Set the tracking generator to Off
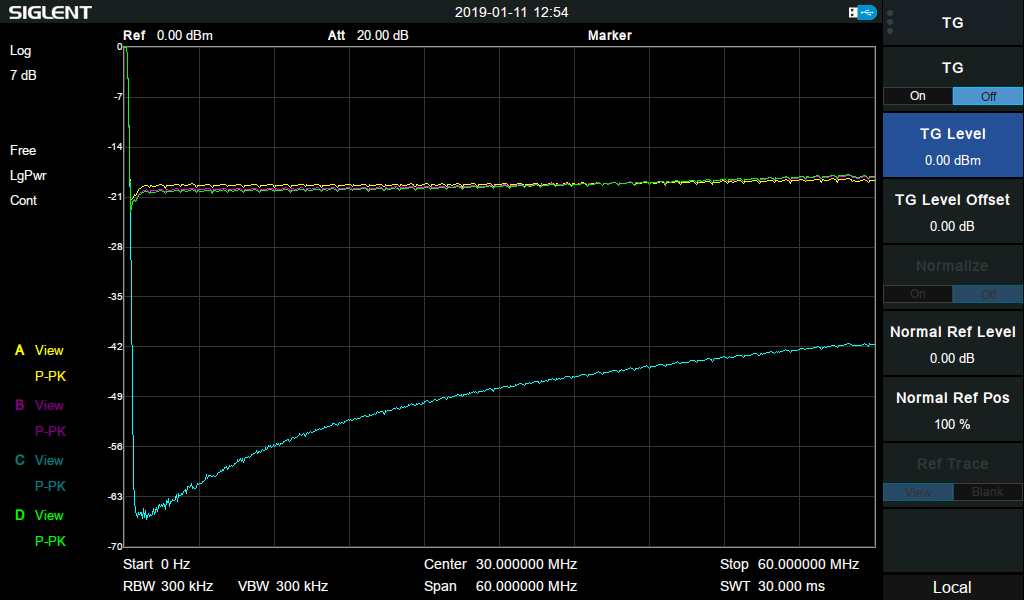The height and width of the screenshot is (600, 1024). pos(987,96)
